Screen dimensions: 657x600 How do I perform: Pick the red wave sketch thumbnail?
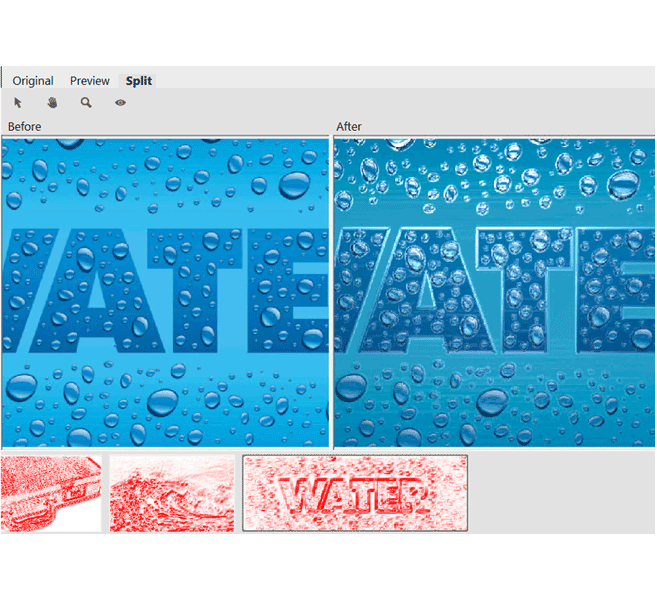171,493
